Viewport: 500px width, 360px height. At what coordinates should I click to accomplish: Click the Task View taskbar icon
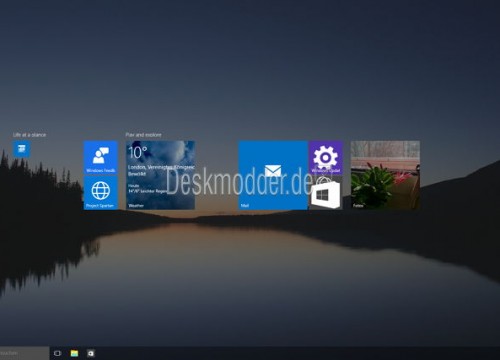pos(57,353)
